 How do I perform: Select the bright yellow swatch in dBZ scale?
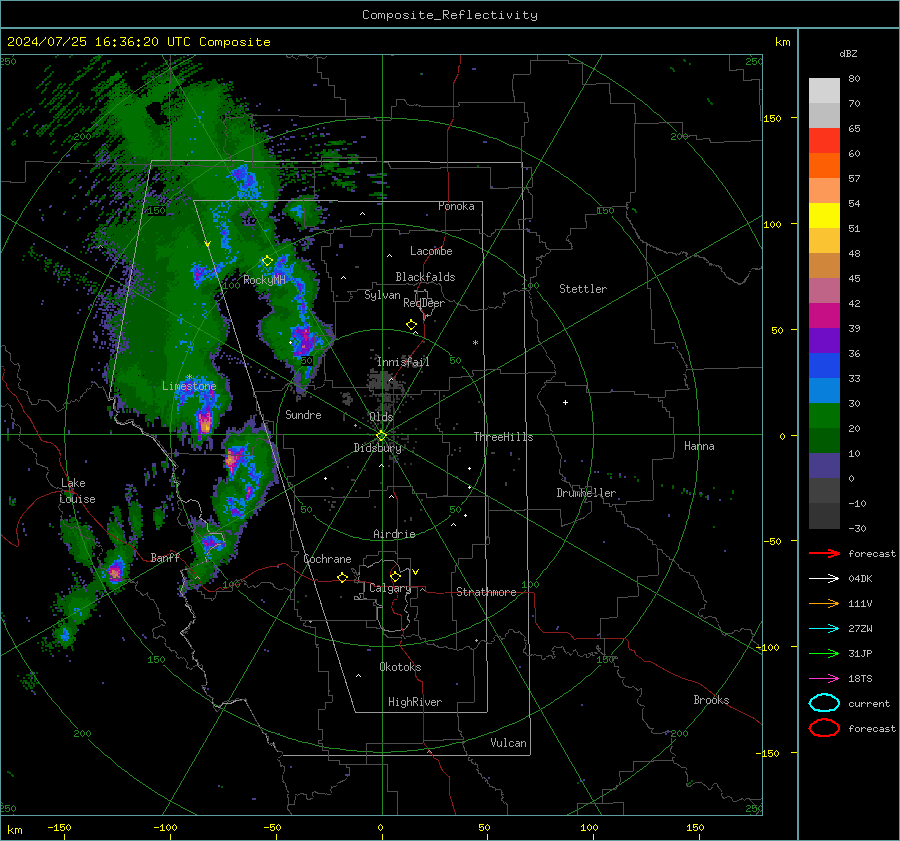point(824,216)
